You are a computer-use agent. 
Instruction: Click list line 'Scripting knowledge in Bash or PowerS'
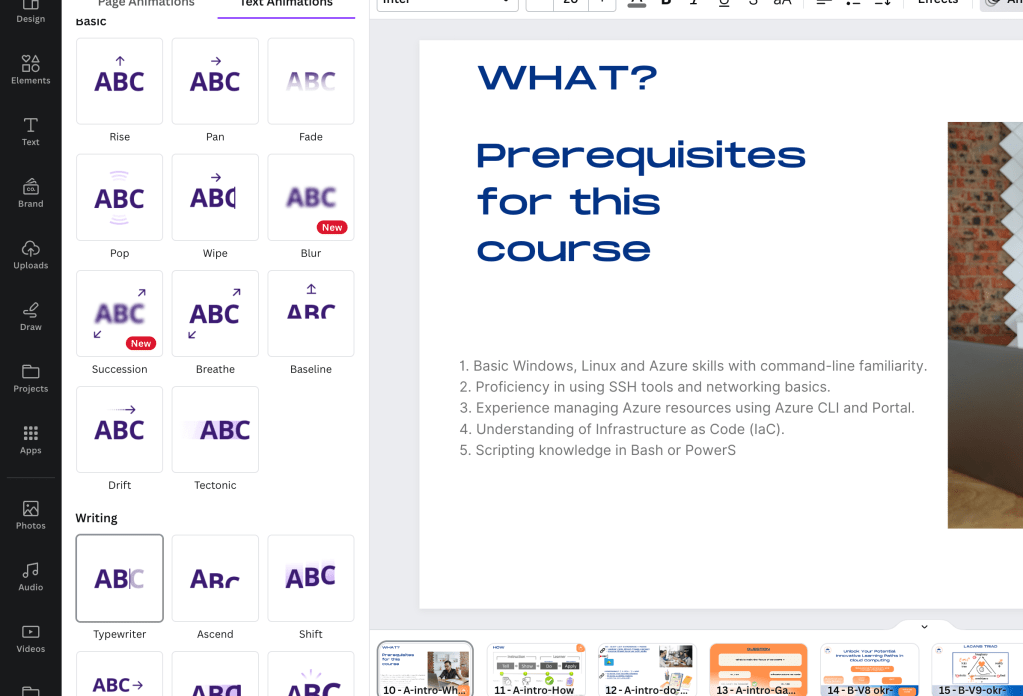click(x=598, y=450)
